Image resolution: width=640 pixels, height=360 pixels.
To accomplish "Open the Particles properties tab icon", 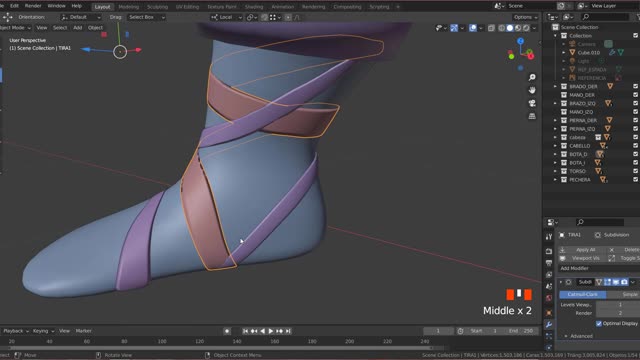I will click(x=549, y=336).
